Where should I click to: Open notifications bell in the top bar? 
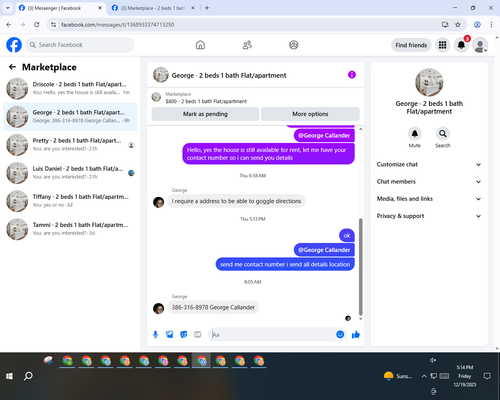[461, 45]
